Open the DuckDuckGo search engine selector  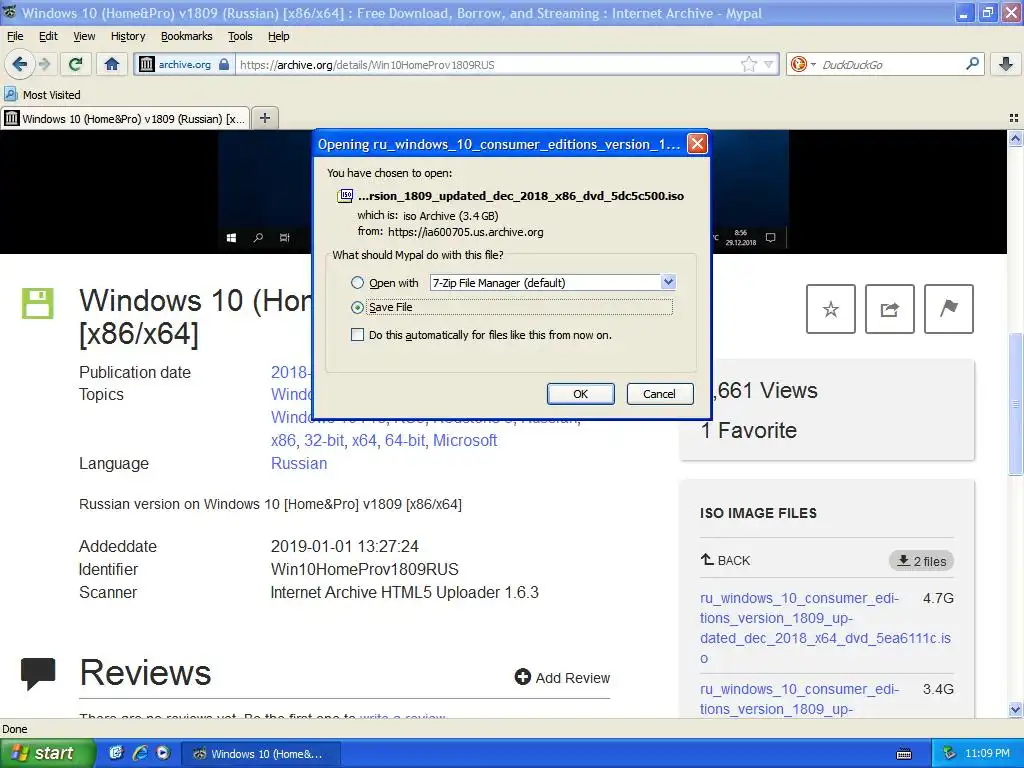(803, 64)
